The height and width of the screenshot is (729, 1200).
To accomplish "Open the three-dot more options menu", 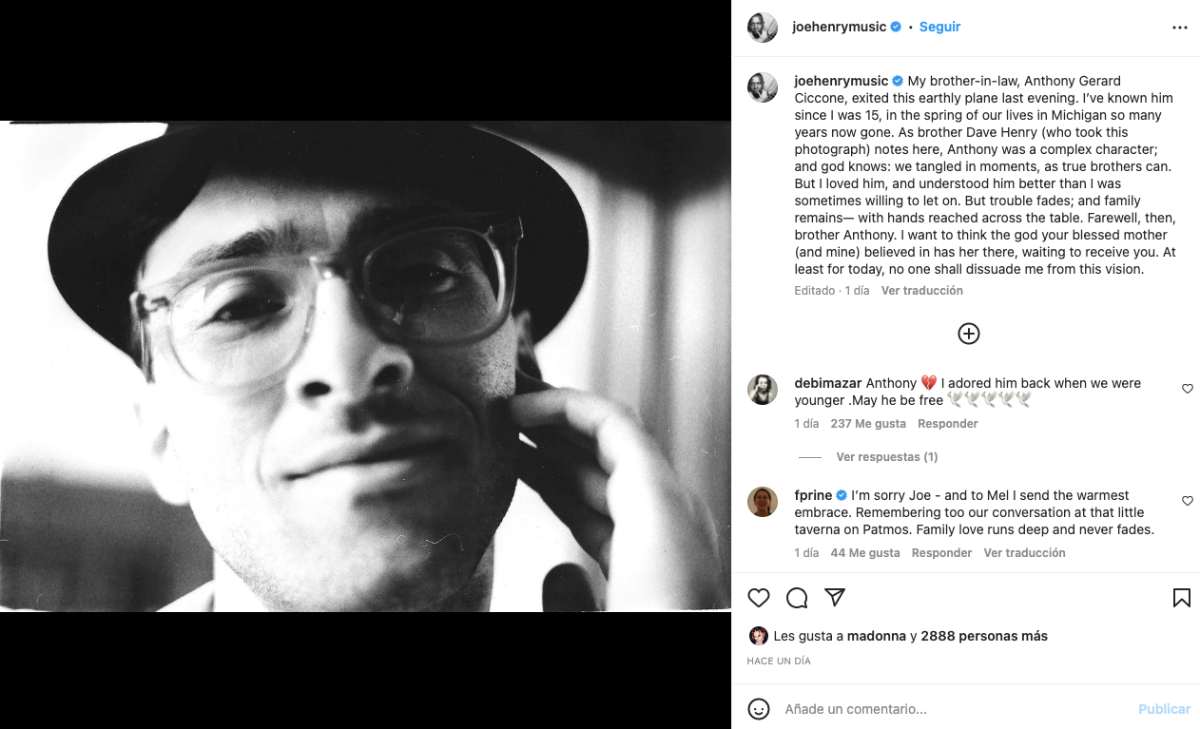I will pyautogui.click(x=1180, y=28).
